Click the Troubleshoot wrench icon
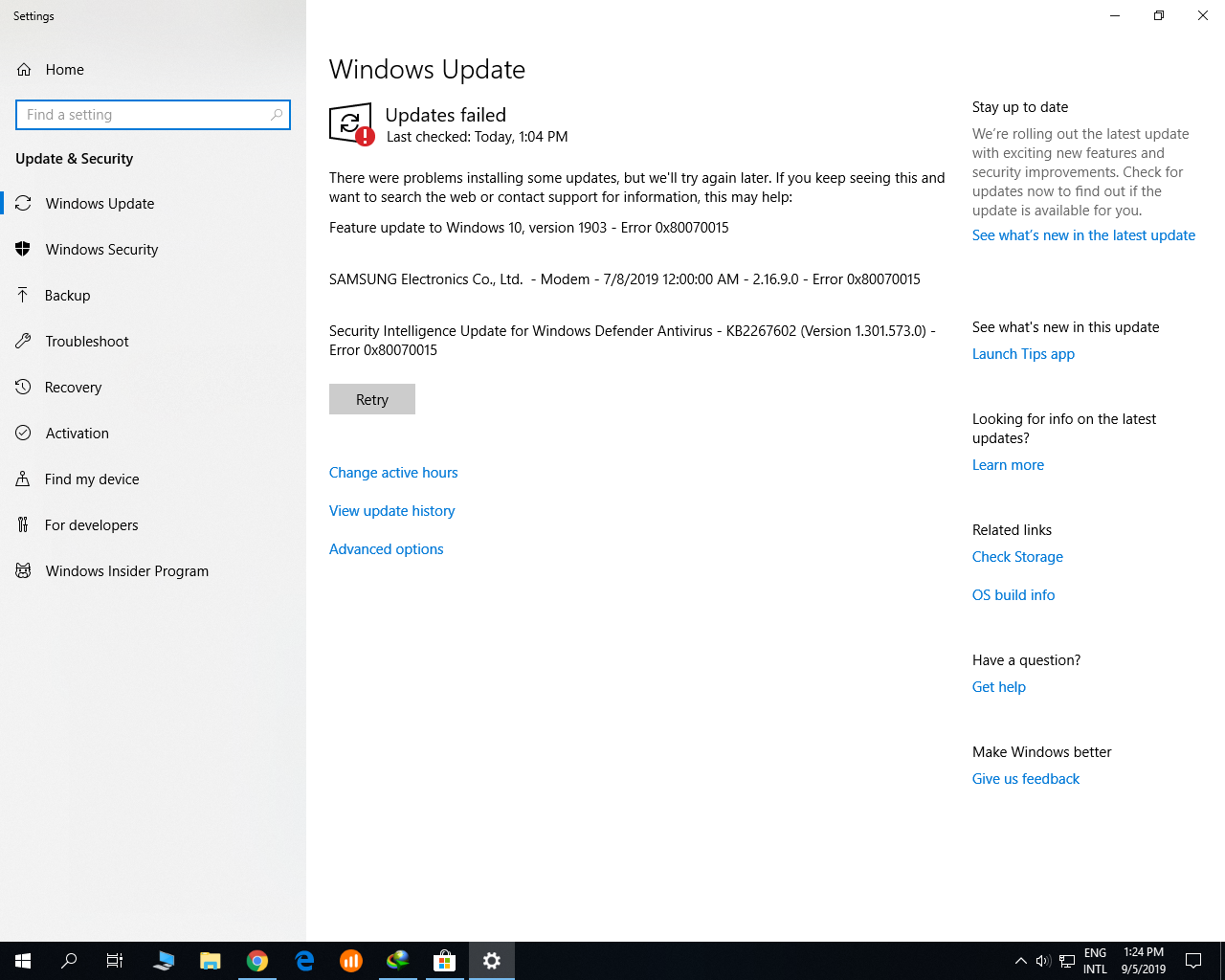Image resolution: width=1225 pixels, height=980 pixels. (x=23, y=341)
